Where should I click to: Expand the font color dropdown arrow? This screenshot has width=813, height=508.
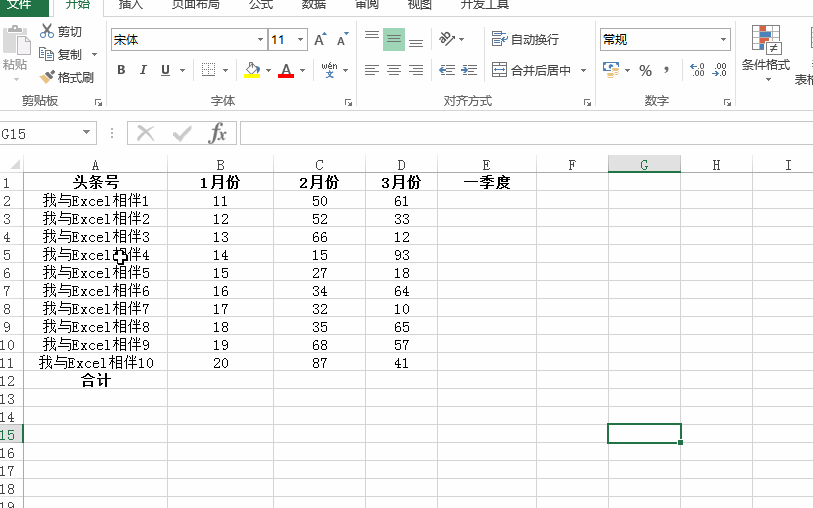pyautogui.click(x=302, y=70)
